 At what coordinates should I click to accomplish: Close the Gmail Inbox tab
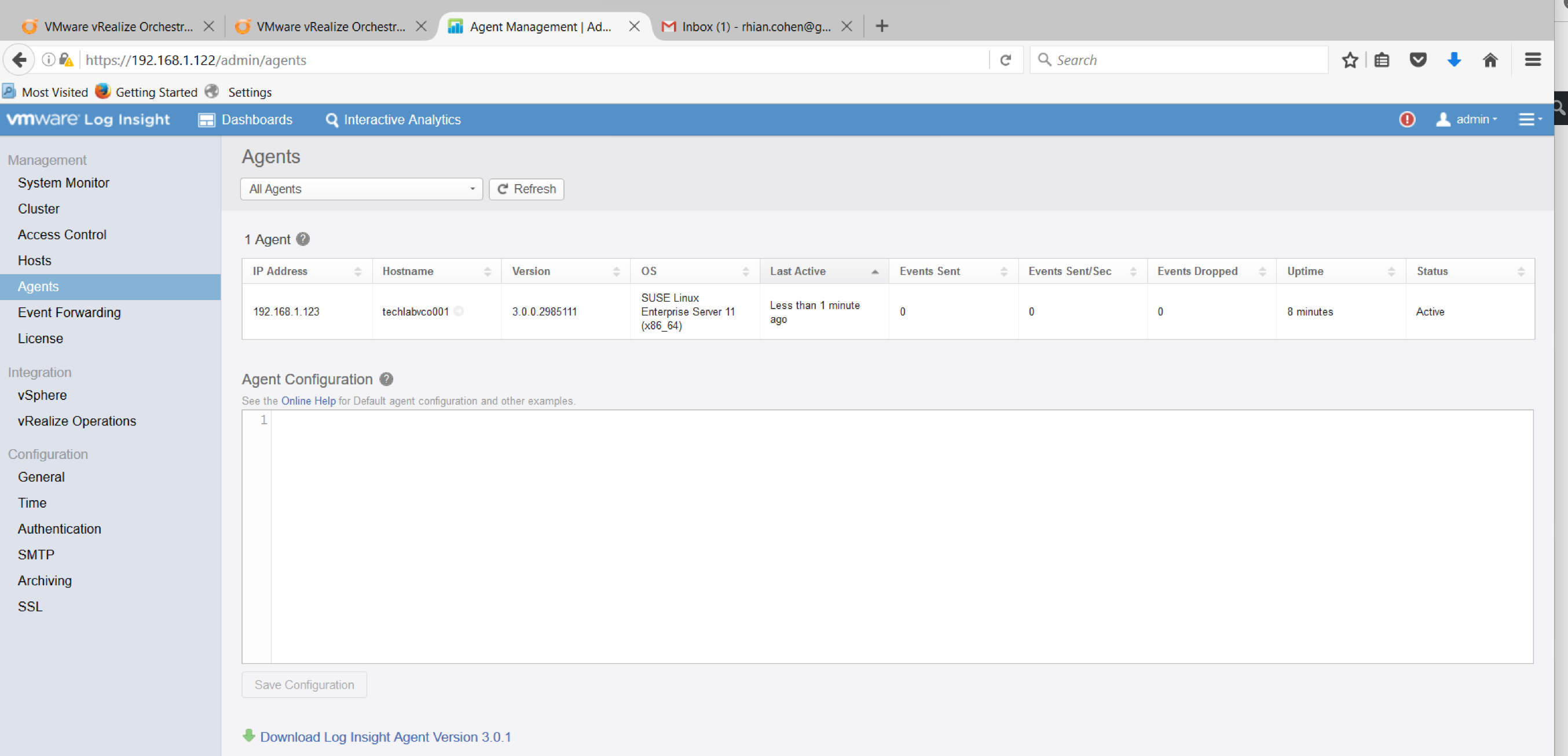tap(846, 26)
